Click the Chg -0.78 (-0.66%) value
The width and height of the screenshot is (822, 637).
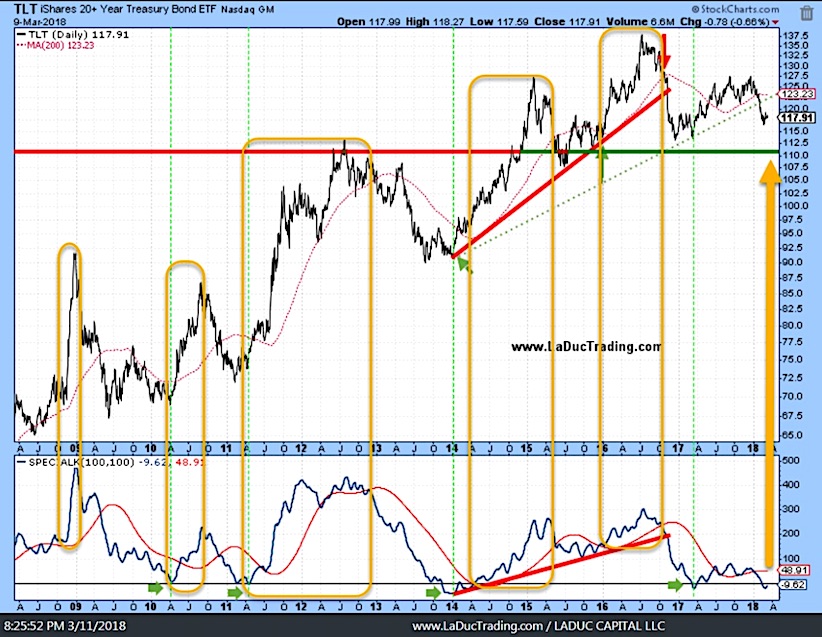click(x=725, y=21)
